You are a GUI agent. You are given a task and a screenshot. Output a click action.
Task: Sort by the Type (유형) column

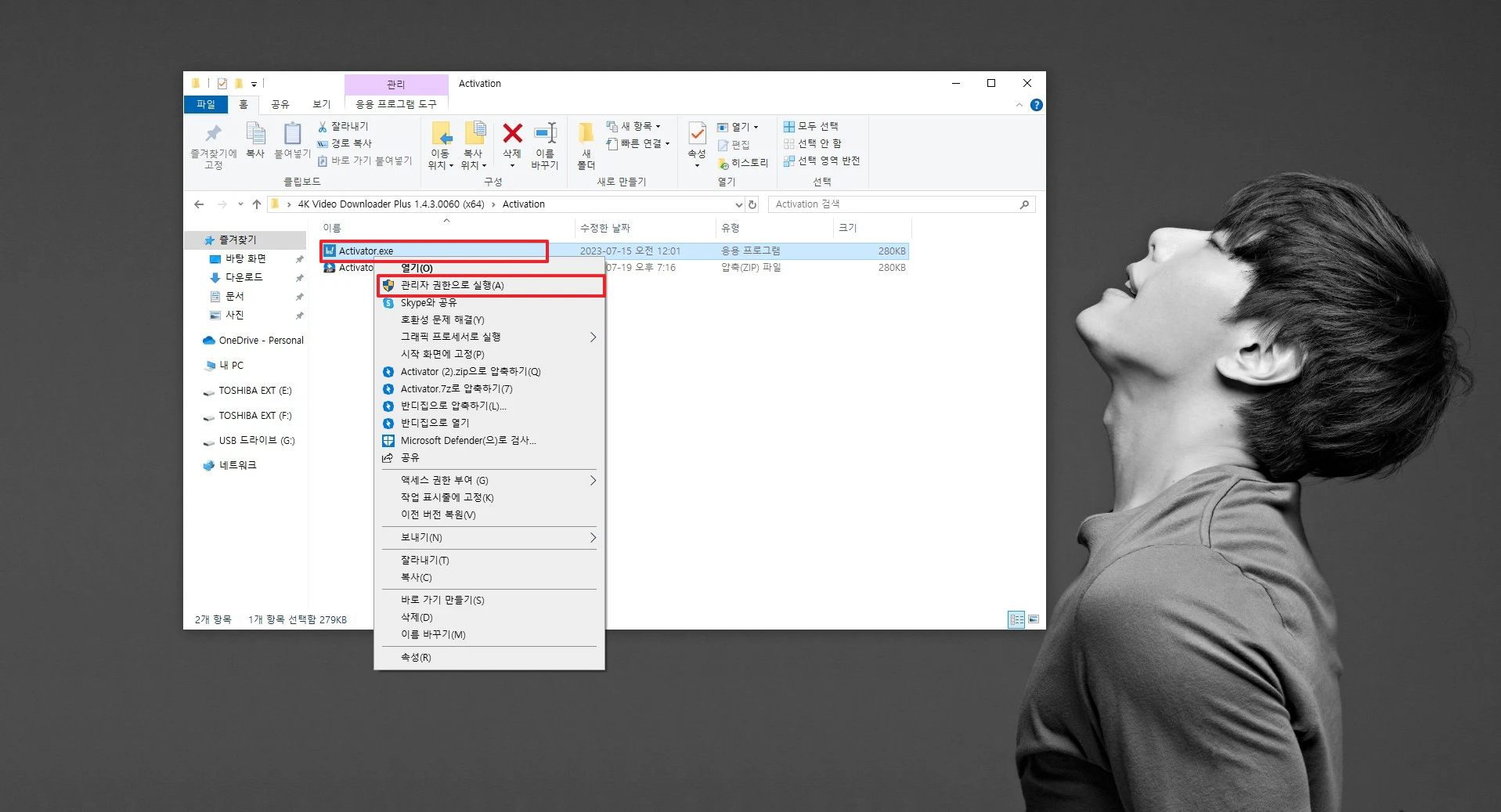coord(774,229)
